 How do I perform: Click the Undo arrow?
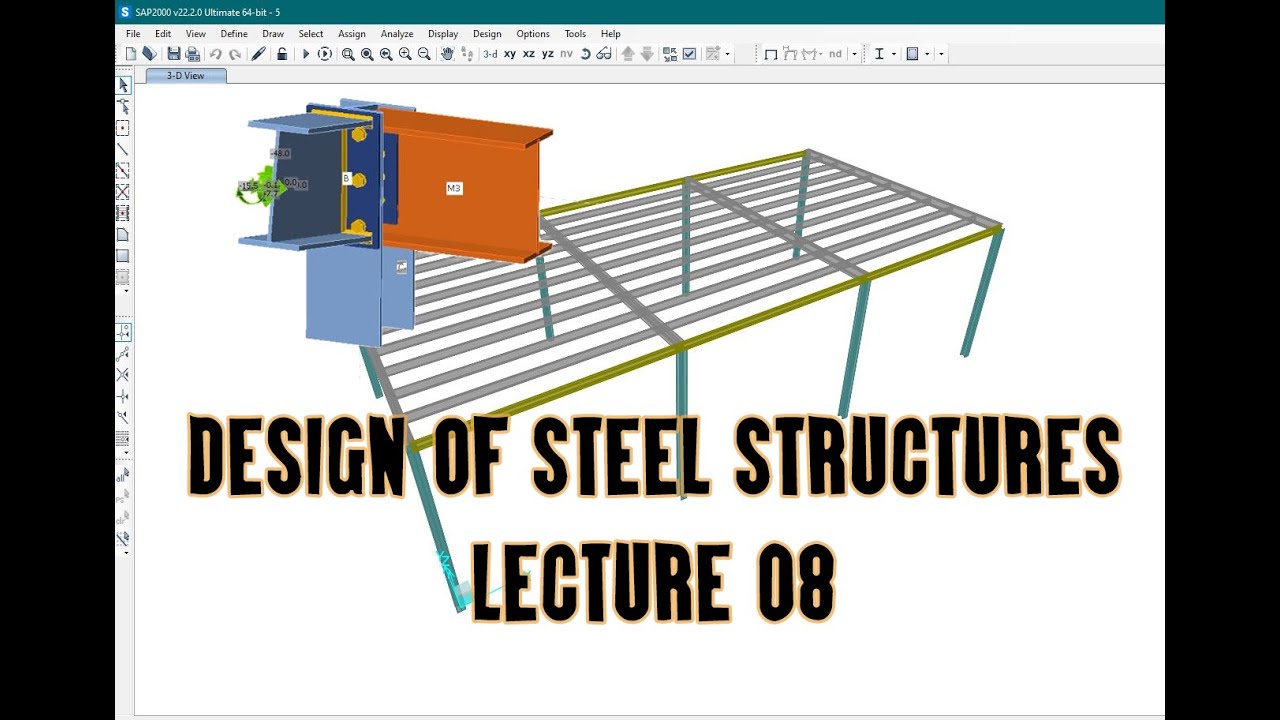(215, 54)
